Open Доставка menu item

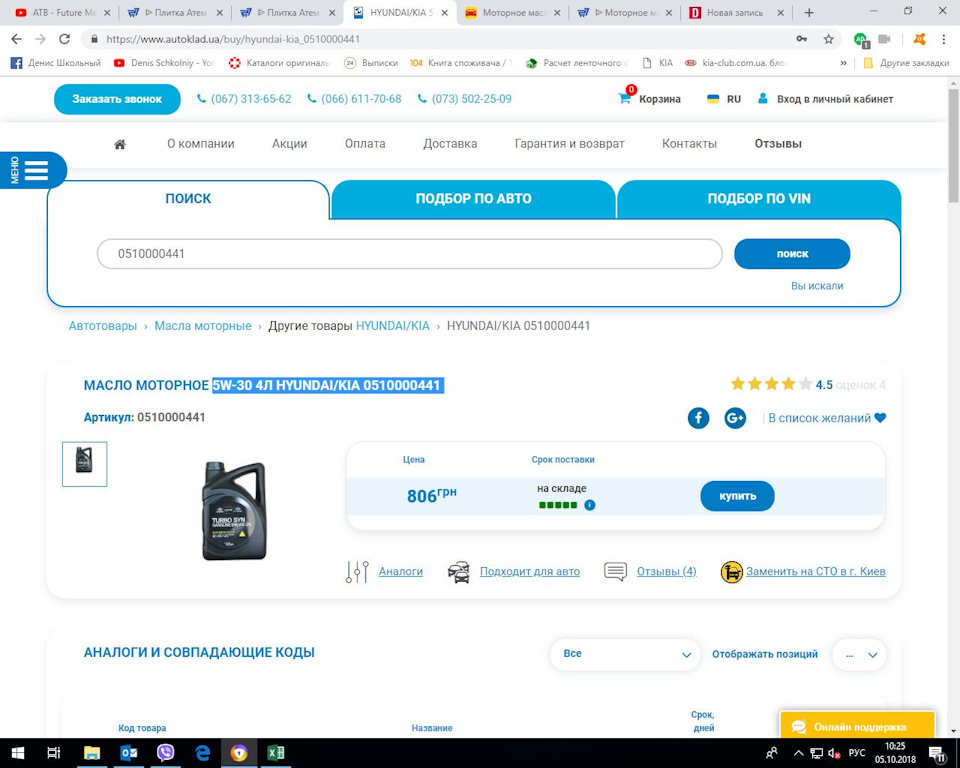pyautogui.click(x=450, y=144)
